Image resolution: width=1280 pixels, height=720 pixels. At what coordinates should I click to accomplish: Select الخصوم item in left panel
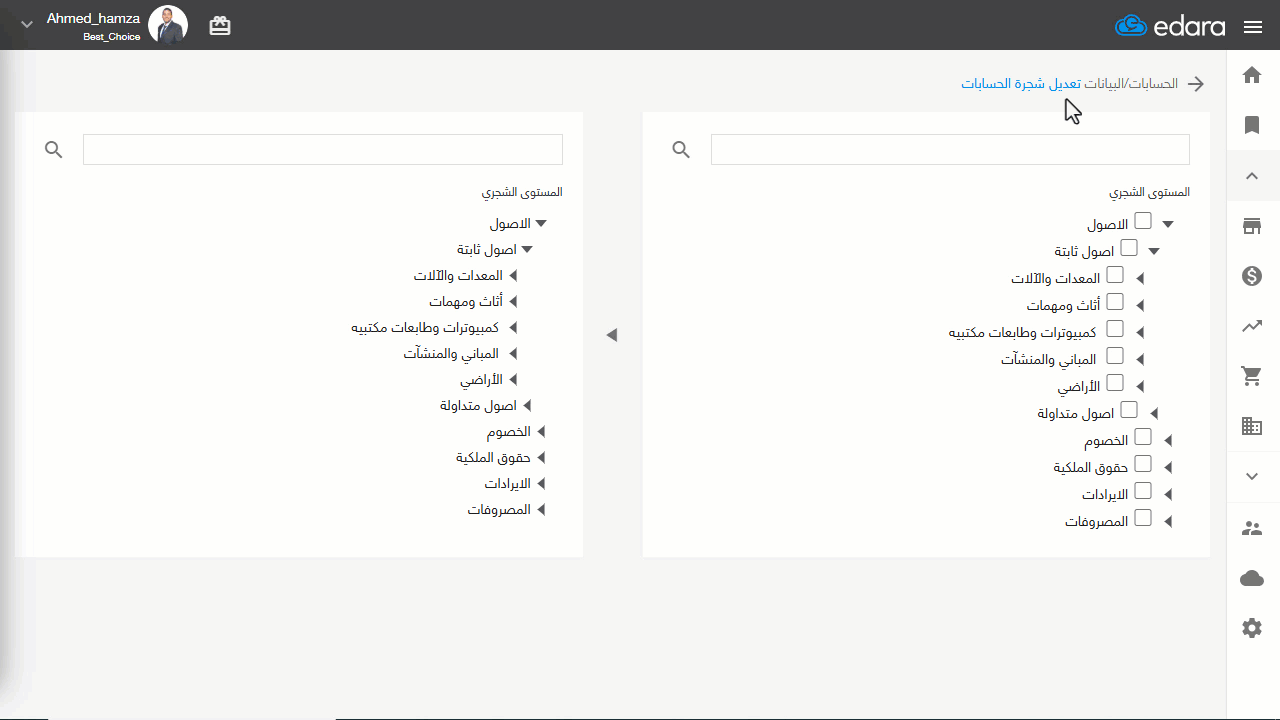point(509,432)
